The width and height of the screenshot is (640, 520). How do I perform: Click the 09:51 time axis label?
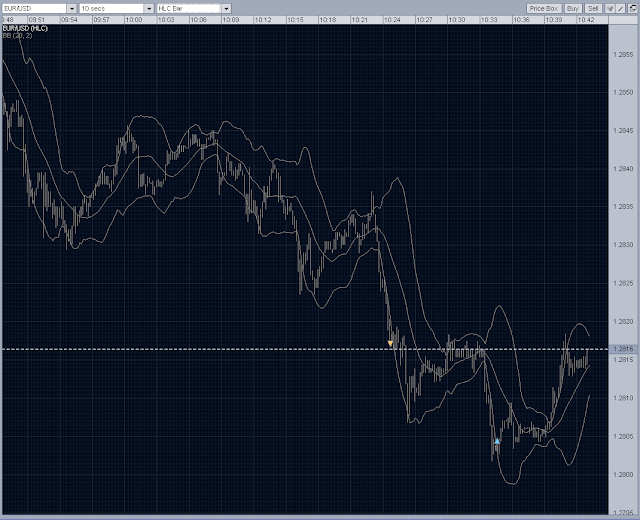click(x=37, y=20)
